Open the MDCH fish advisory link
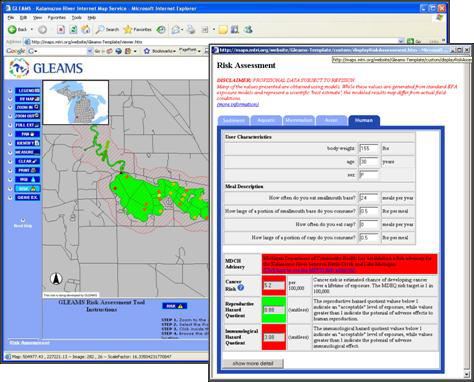474x382 pixels. tap(309, 270)
